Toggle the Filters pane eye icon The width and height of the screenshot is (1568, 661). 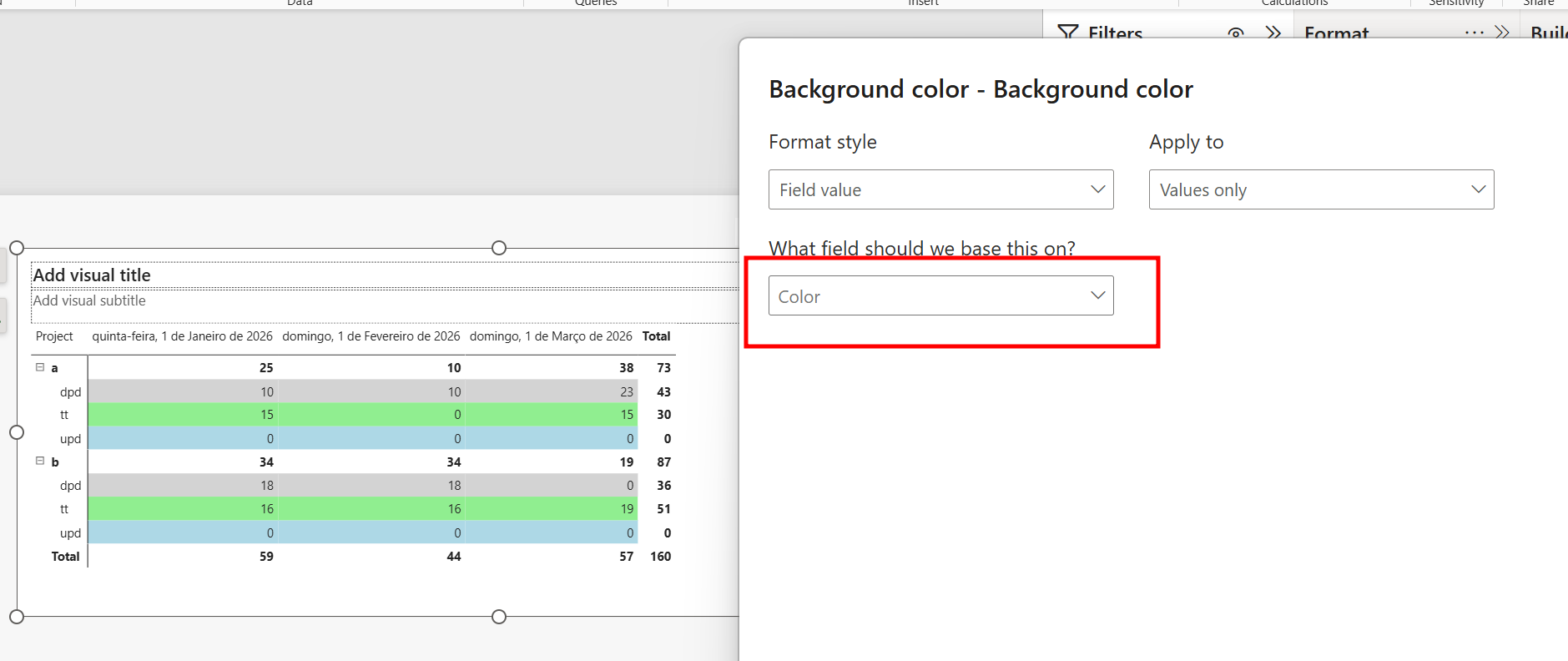[x=1236, y=33]
